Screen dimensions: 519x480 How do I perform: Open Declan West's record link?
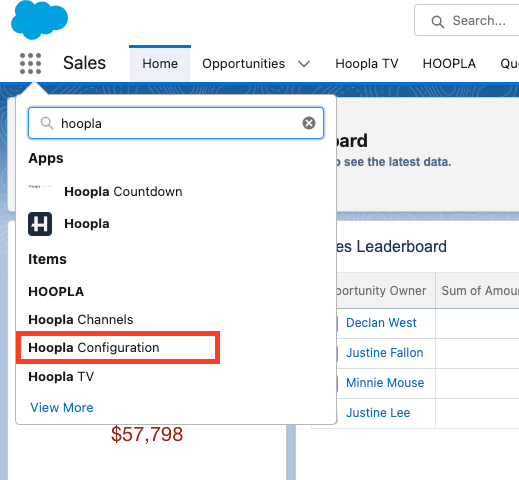[381, 323]
